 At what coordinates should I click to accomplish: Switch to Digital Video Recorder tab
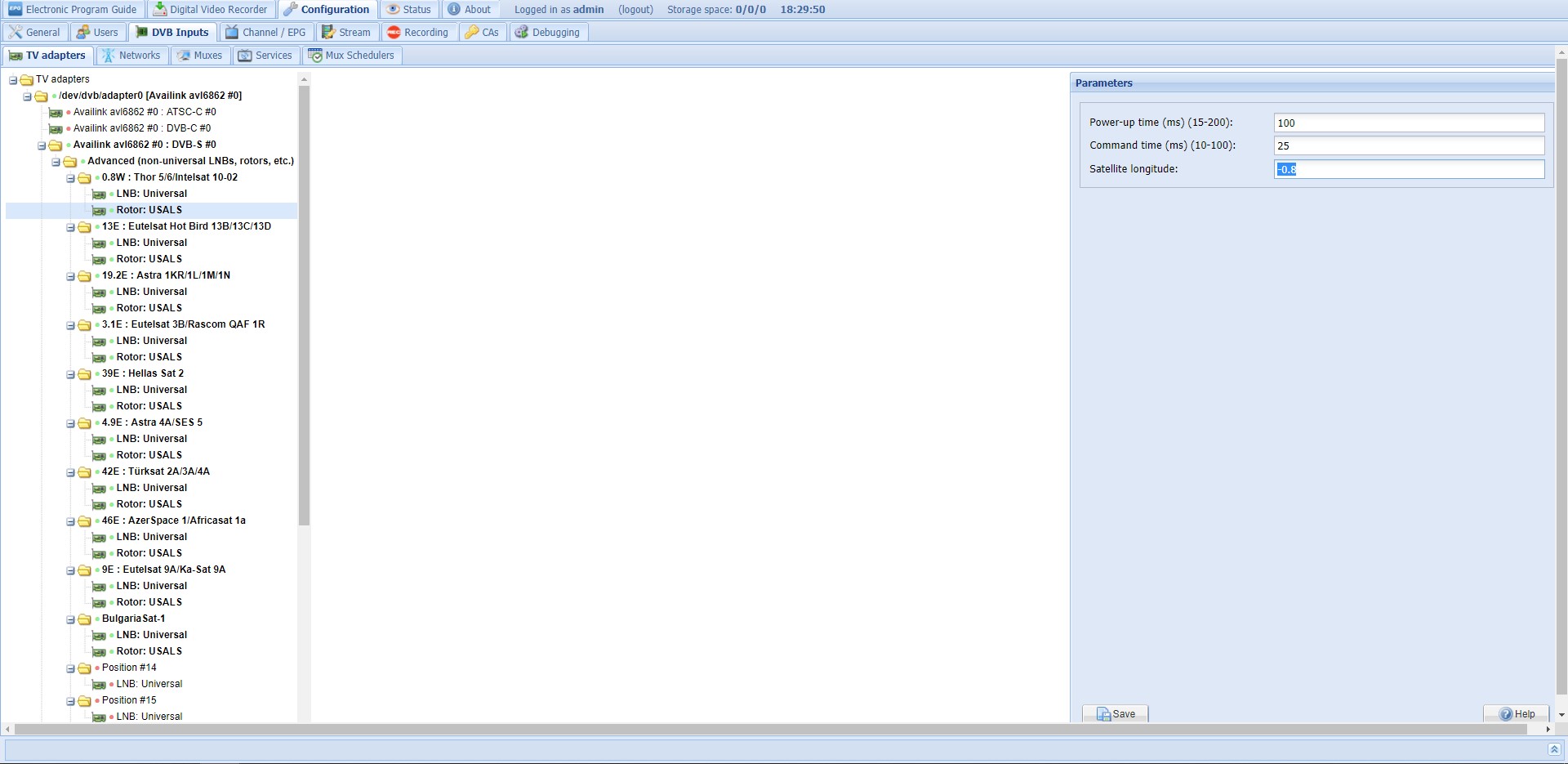click(x=211, y=10)
